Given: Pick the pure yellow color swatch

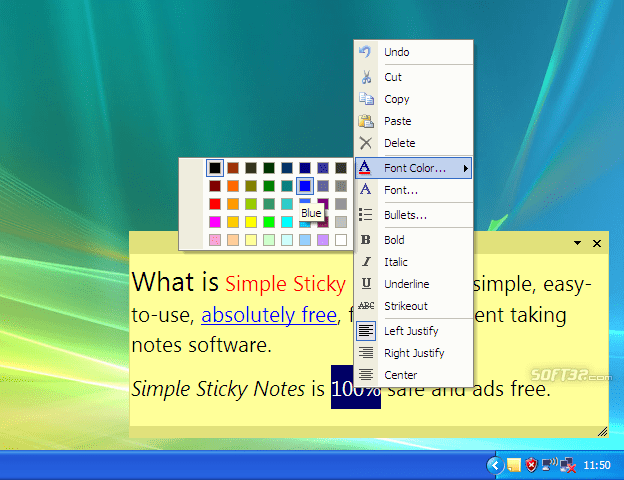Looking at the screenshot, I should [251, 222].
